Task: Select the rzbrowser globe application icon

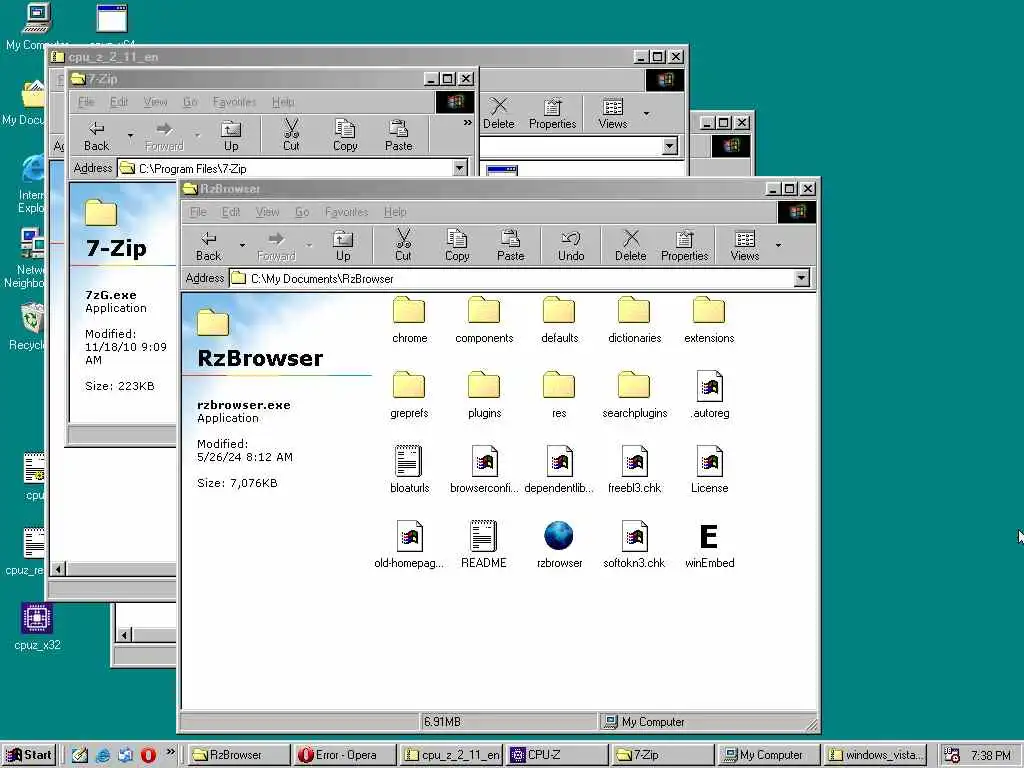Action: click(559, 545)
